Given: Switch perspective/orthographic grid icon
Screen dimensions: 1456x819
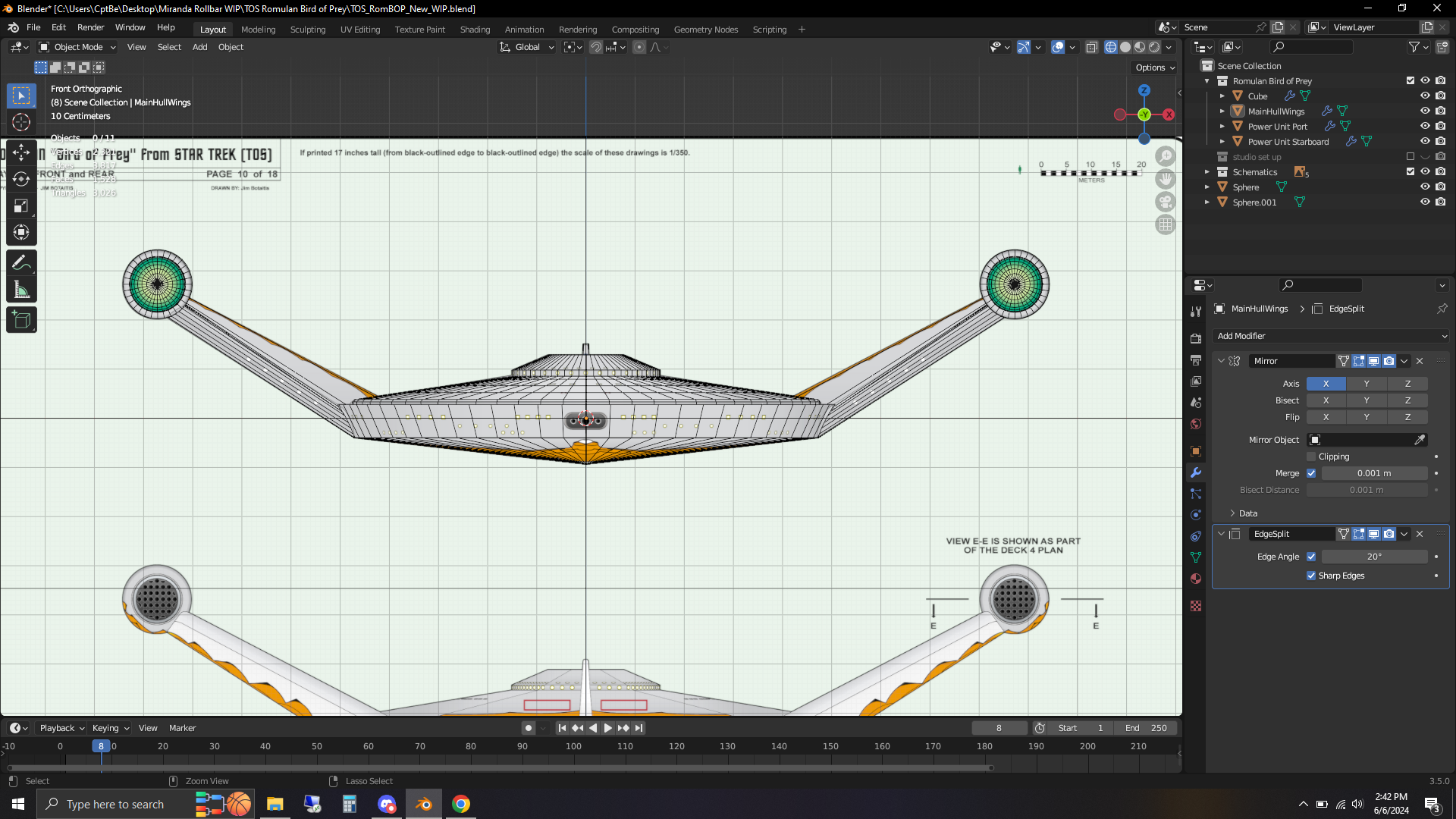Looking at the screenshot, I should click(1166, 224).
